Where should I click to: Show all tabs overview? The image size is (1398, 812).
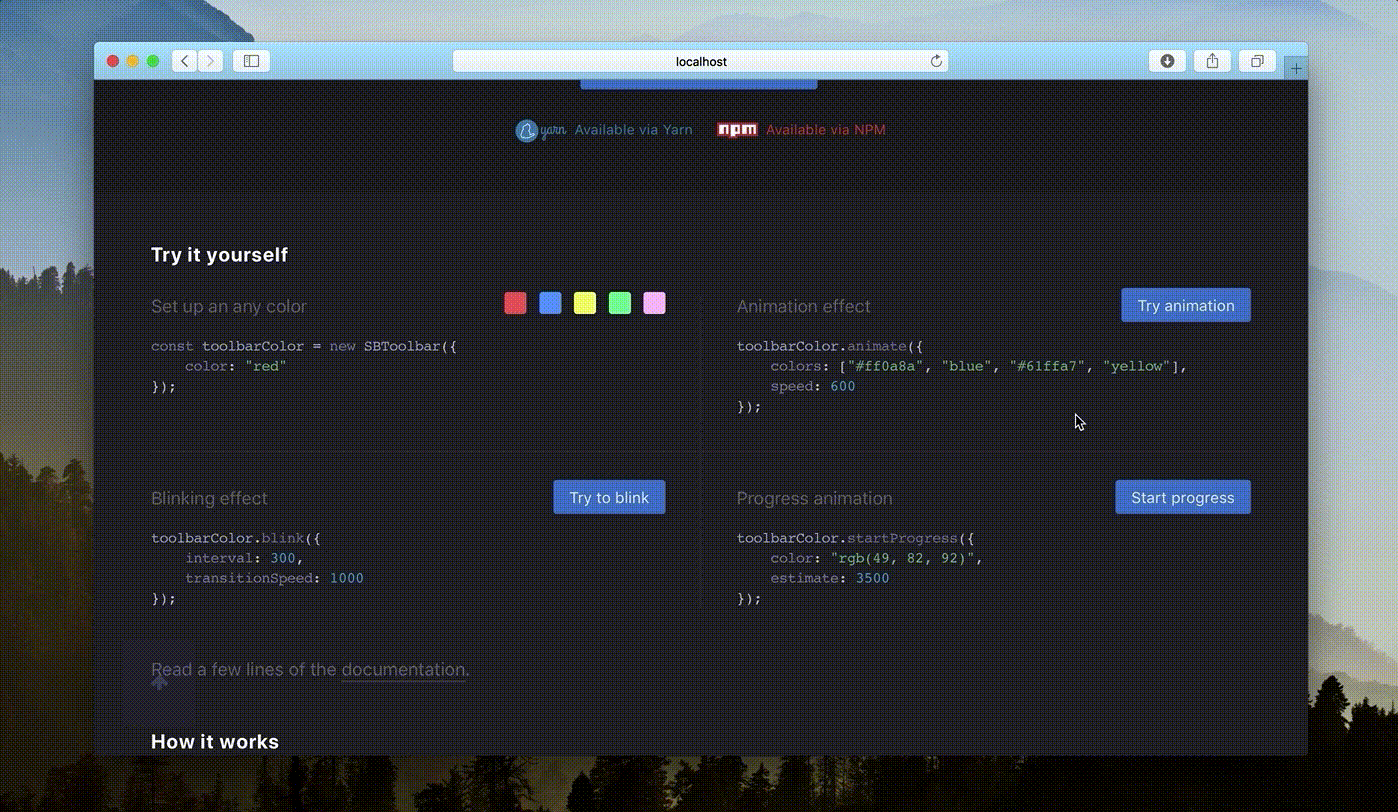1257,61
